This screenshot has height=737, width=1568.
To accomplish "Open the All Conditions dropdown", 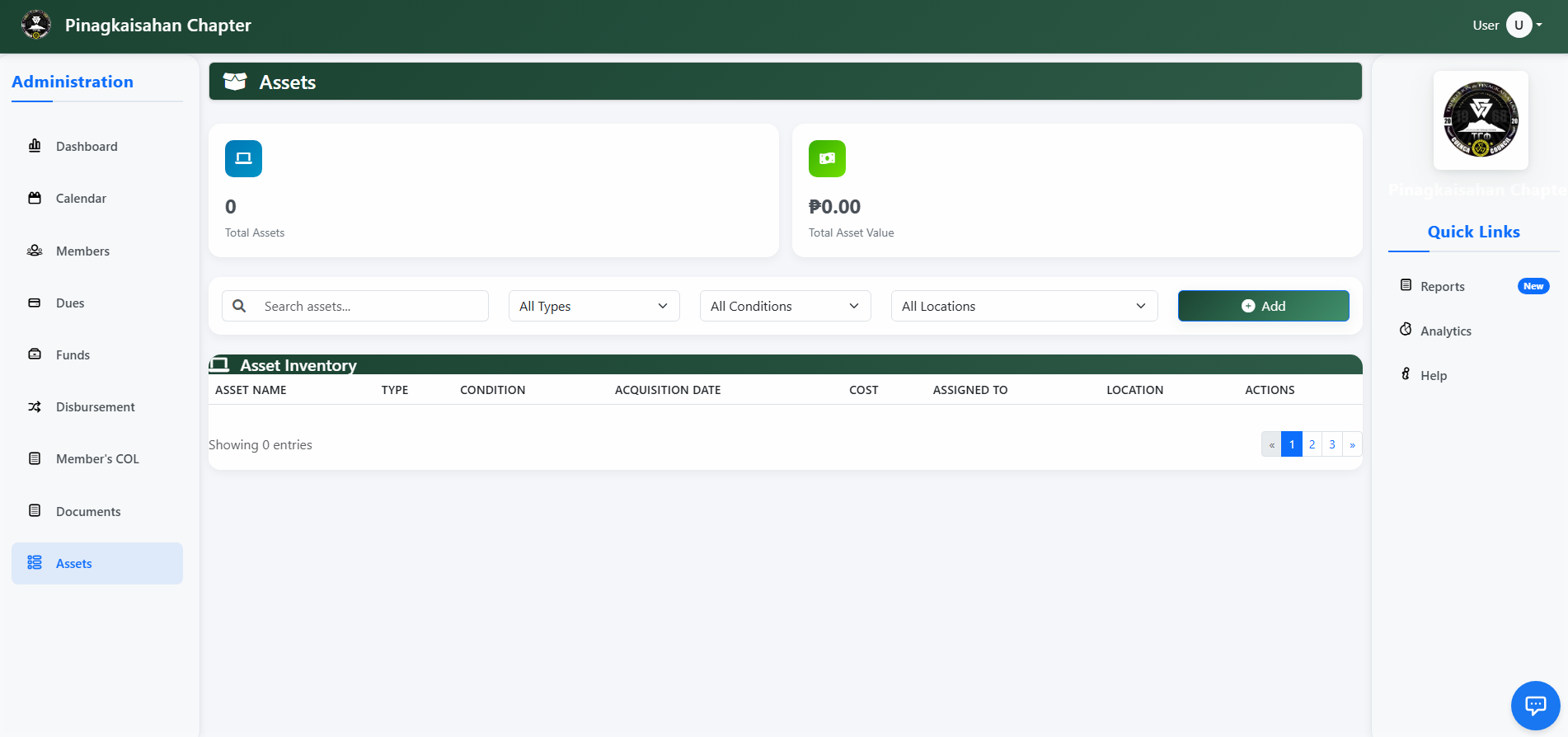I will 785,306.
